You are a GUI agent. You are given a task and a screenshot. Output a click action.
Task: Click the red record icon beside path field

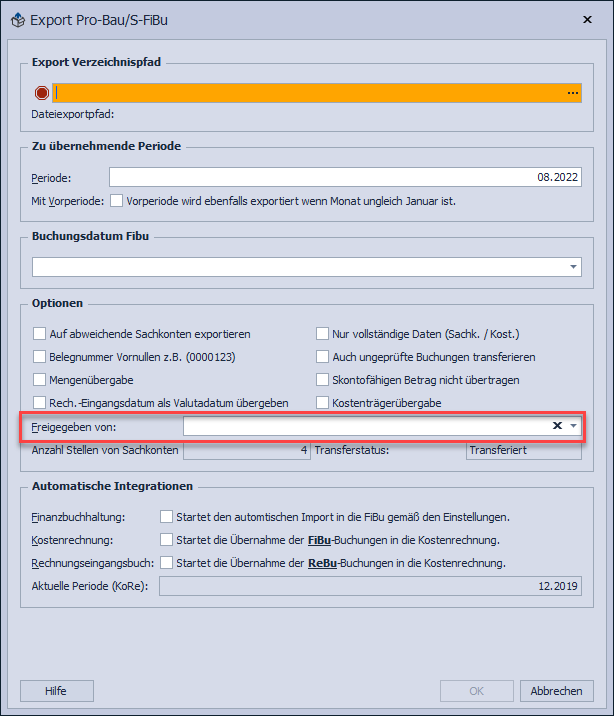42,93
